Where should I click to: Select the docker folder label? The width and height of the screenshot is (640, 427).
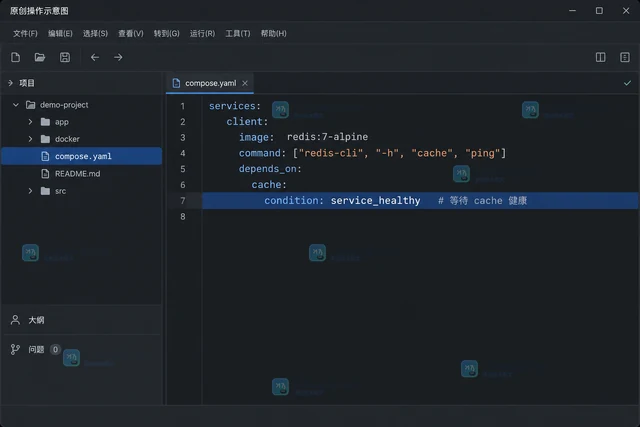[67, 139]
